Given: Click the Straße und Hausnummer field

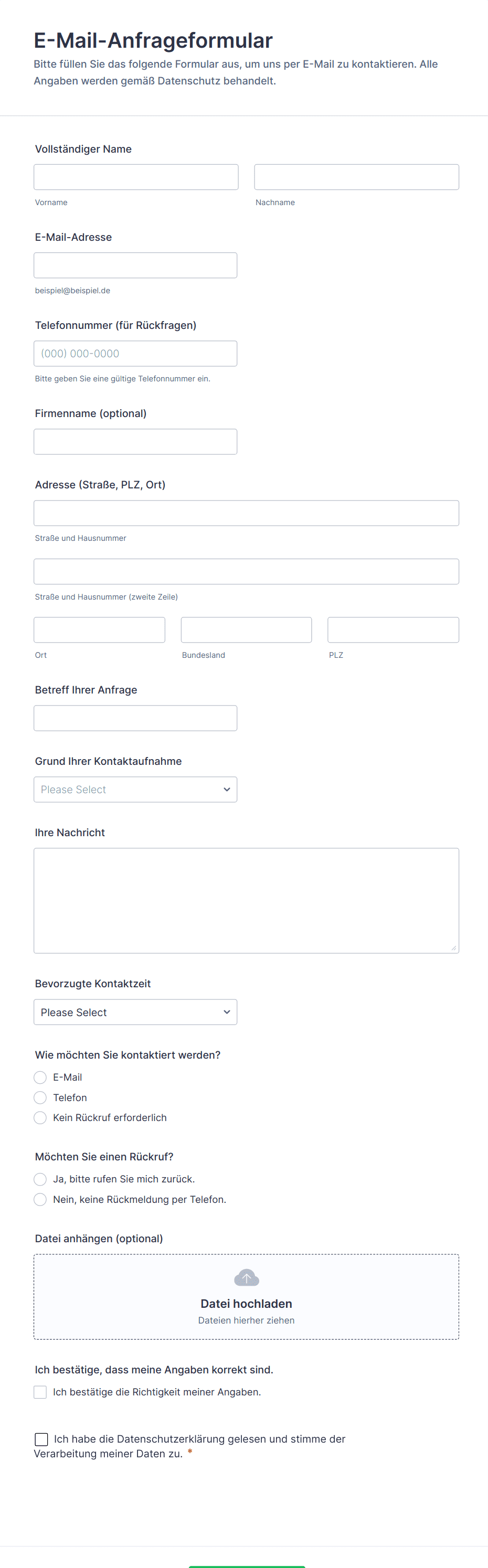Looking at the screenshot, I should pos(246,513).
